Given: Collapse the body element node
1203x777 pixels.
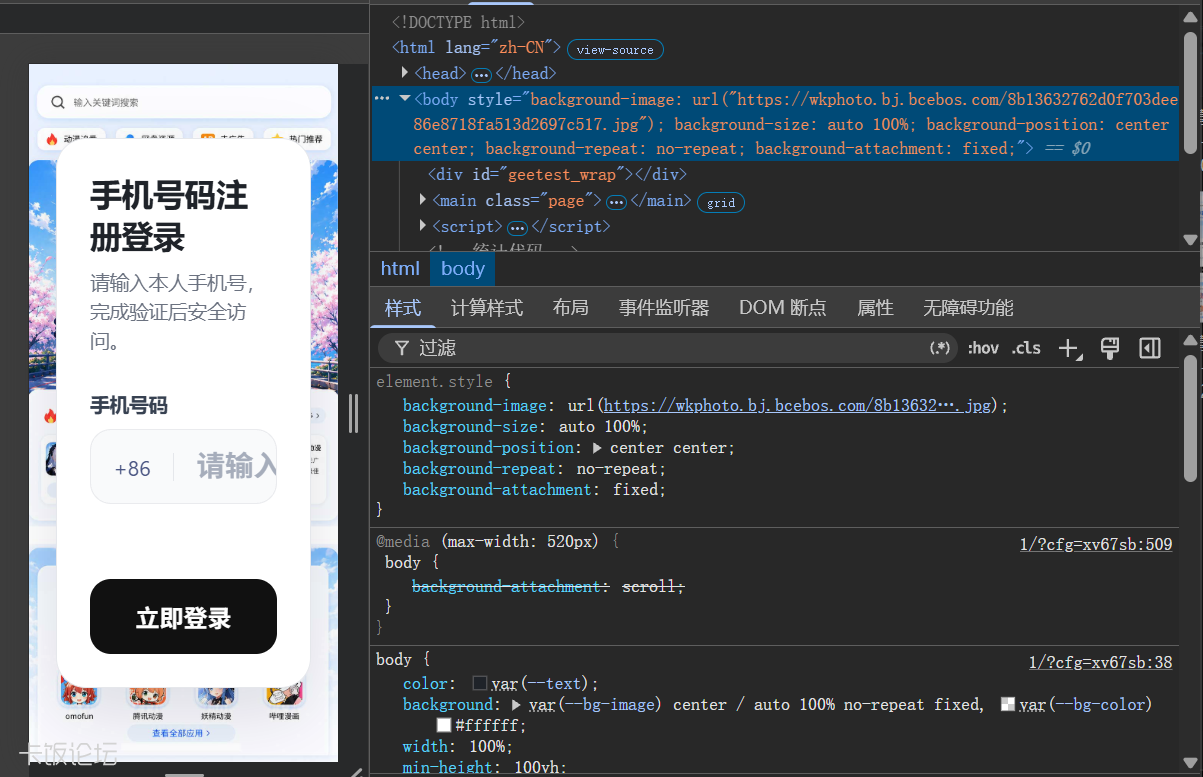Looking at the screenshot, I should (405, 99).
